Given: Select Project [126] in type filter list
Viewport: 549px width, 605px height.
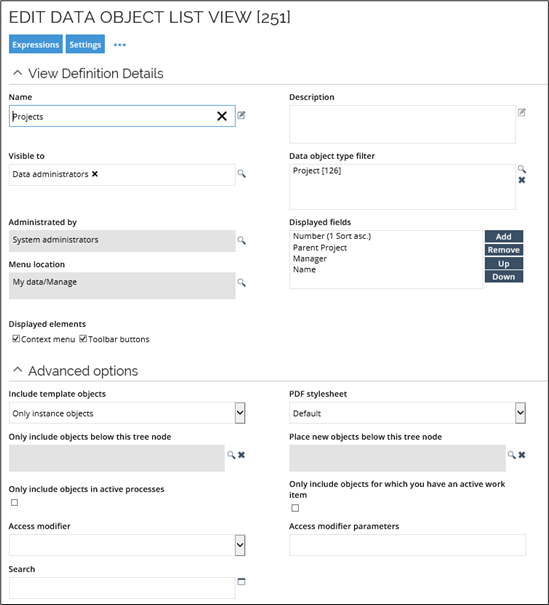Looking at the screenshot, I should click(317, 171).
